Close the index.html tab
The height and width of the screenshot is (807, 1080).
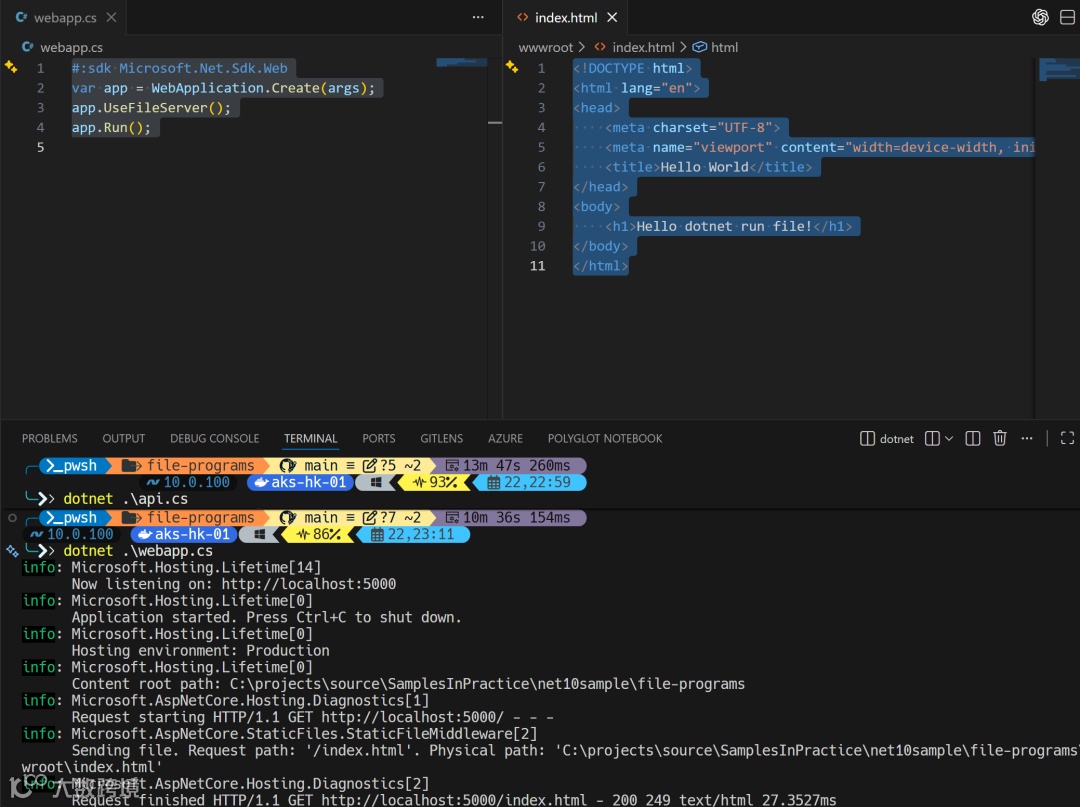click(x=612, y=17)
